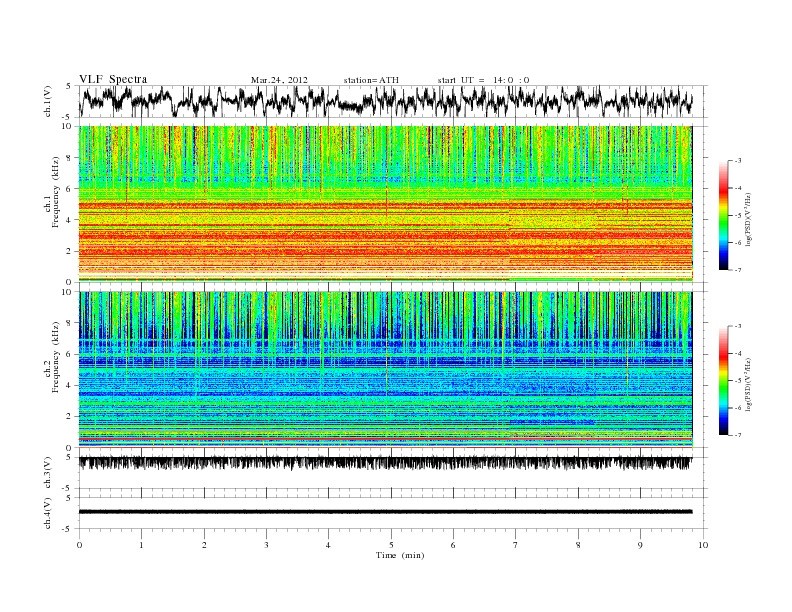Click the 2 kHz tick on ch.2 spectrogram

[70, 416]
